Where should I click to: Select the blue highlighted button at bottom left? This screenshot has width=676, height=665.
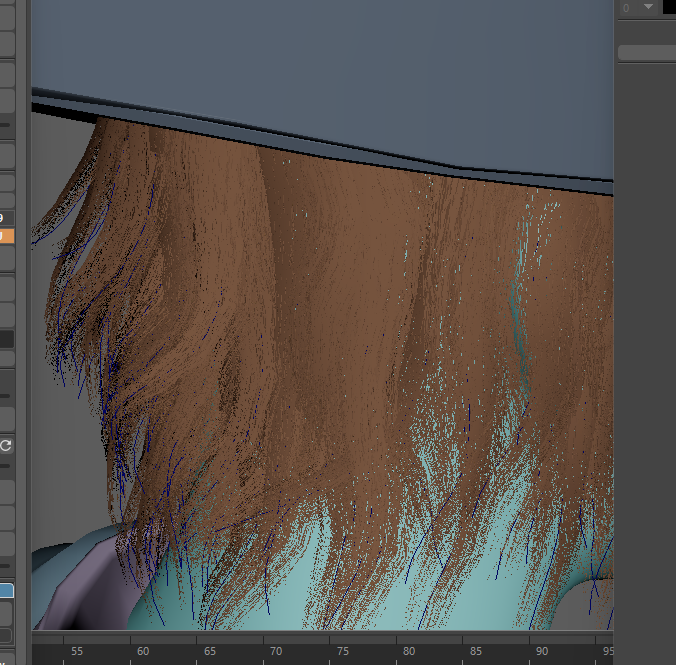click(6, 590)
